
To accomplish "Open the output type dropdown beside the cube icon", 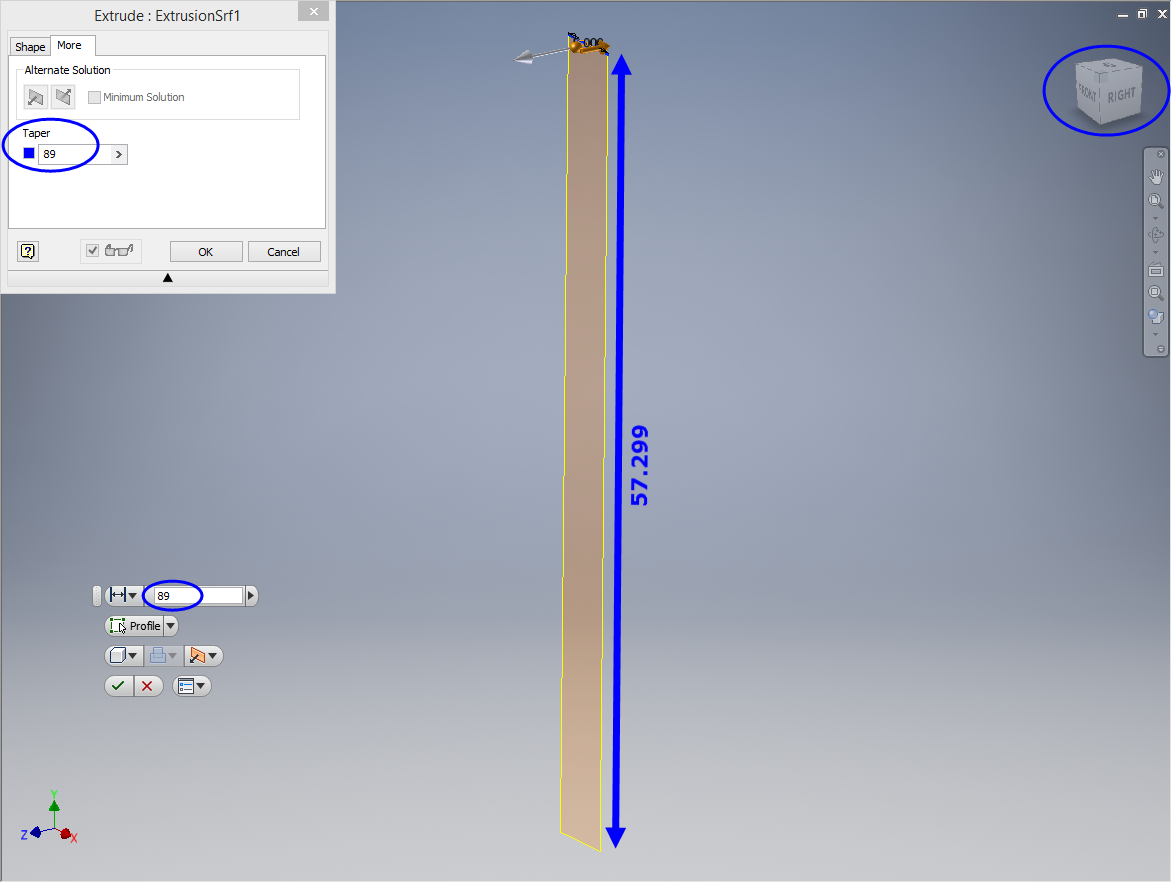I will click(x=133, y=655).
